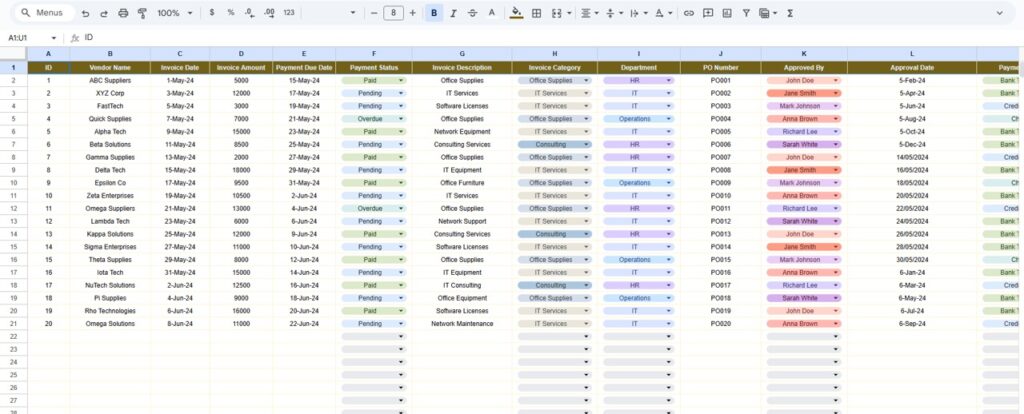This screenshot has width=1024, height=414.
Task: Select the 22-Jun-24 due date cell
Action: click(304, 324)
